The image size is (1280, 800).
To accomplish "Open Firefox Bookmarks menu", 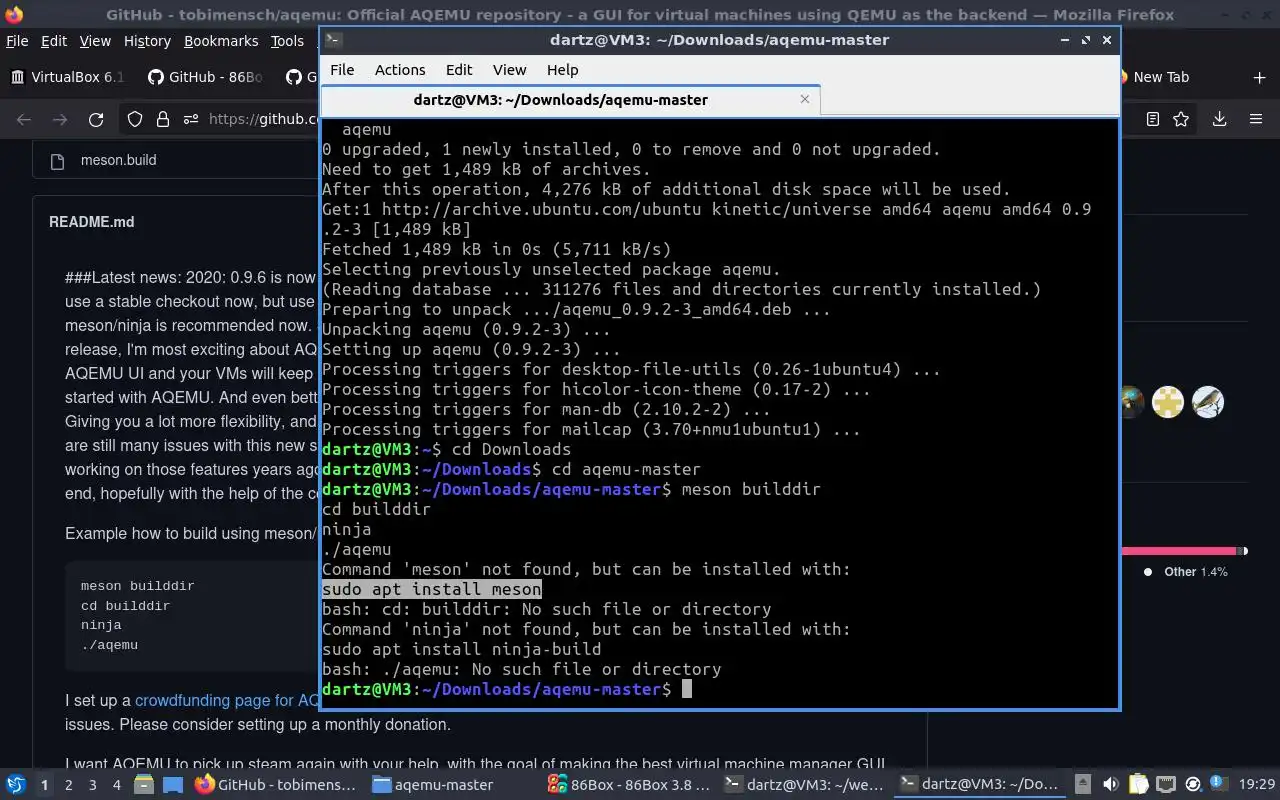I will pyautogui.click(x=221, y=41).
